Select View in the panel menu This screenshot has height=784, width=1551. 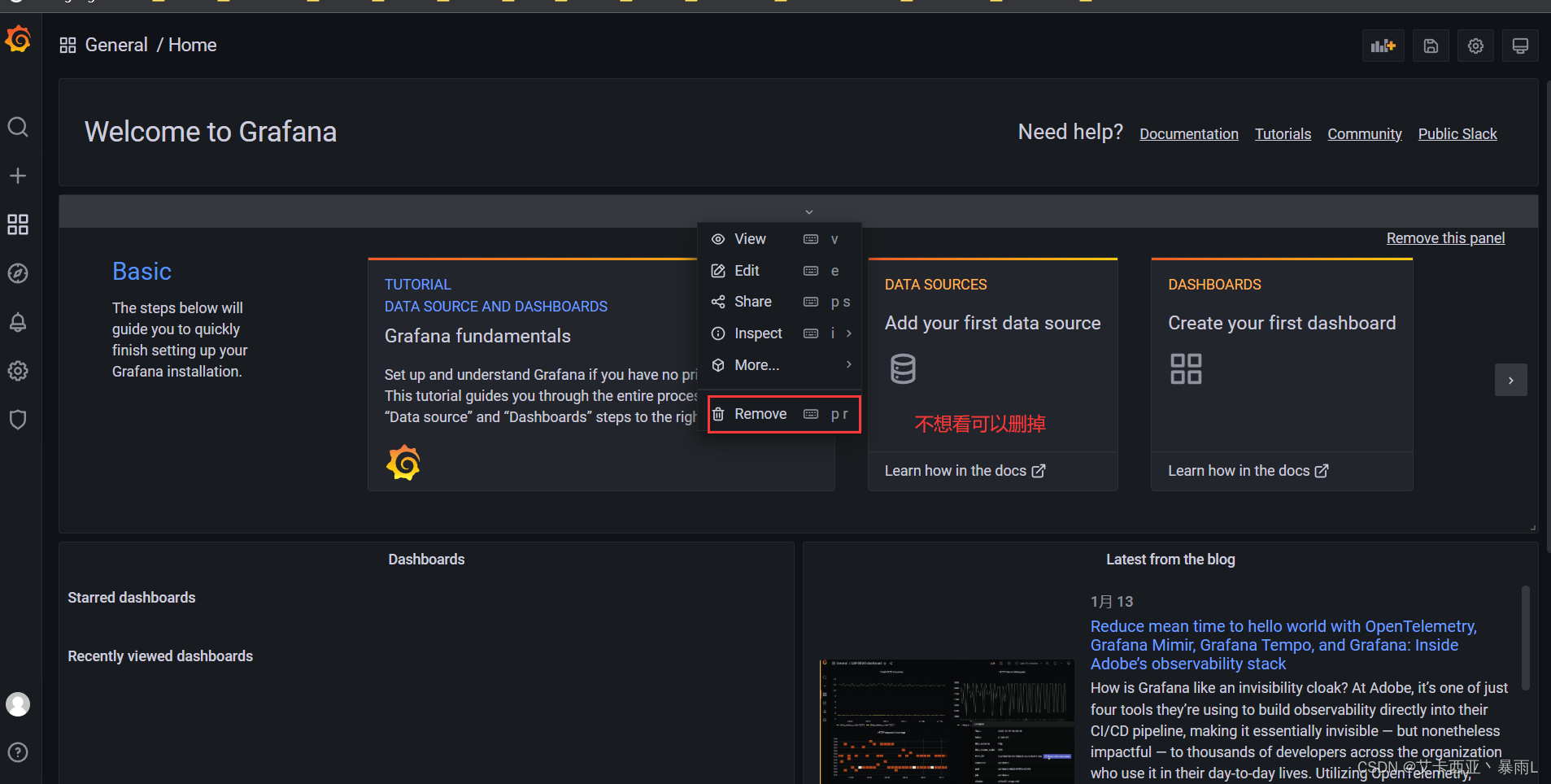(x=779, y=239)
